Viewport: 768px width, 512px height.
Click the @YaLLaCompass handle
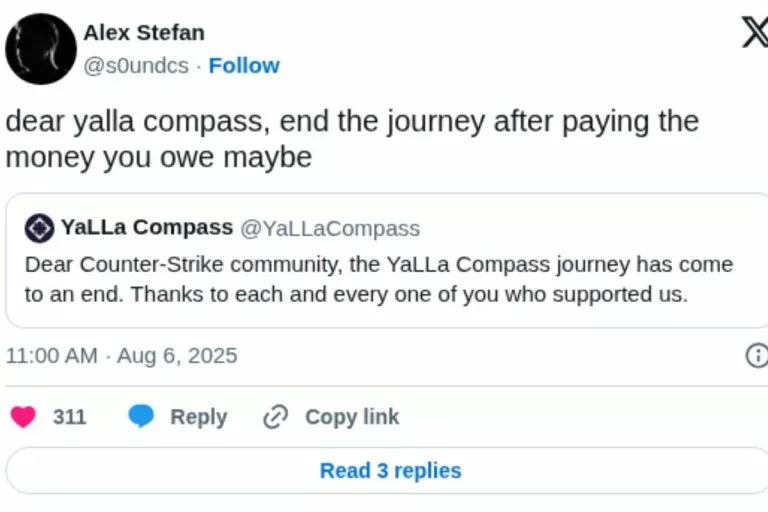[330, 229]
